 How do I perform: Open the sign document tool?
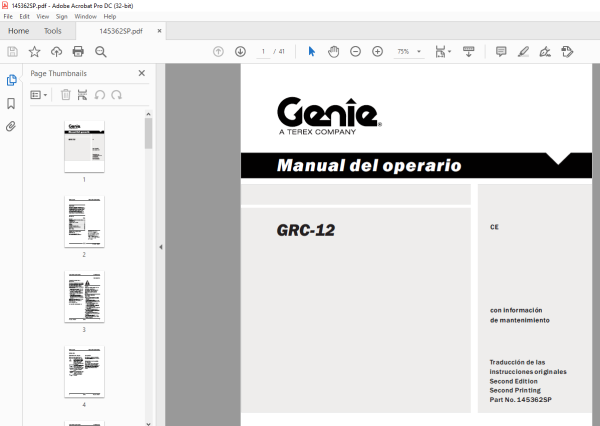[545, 51]
